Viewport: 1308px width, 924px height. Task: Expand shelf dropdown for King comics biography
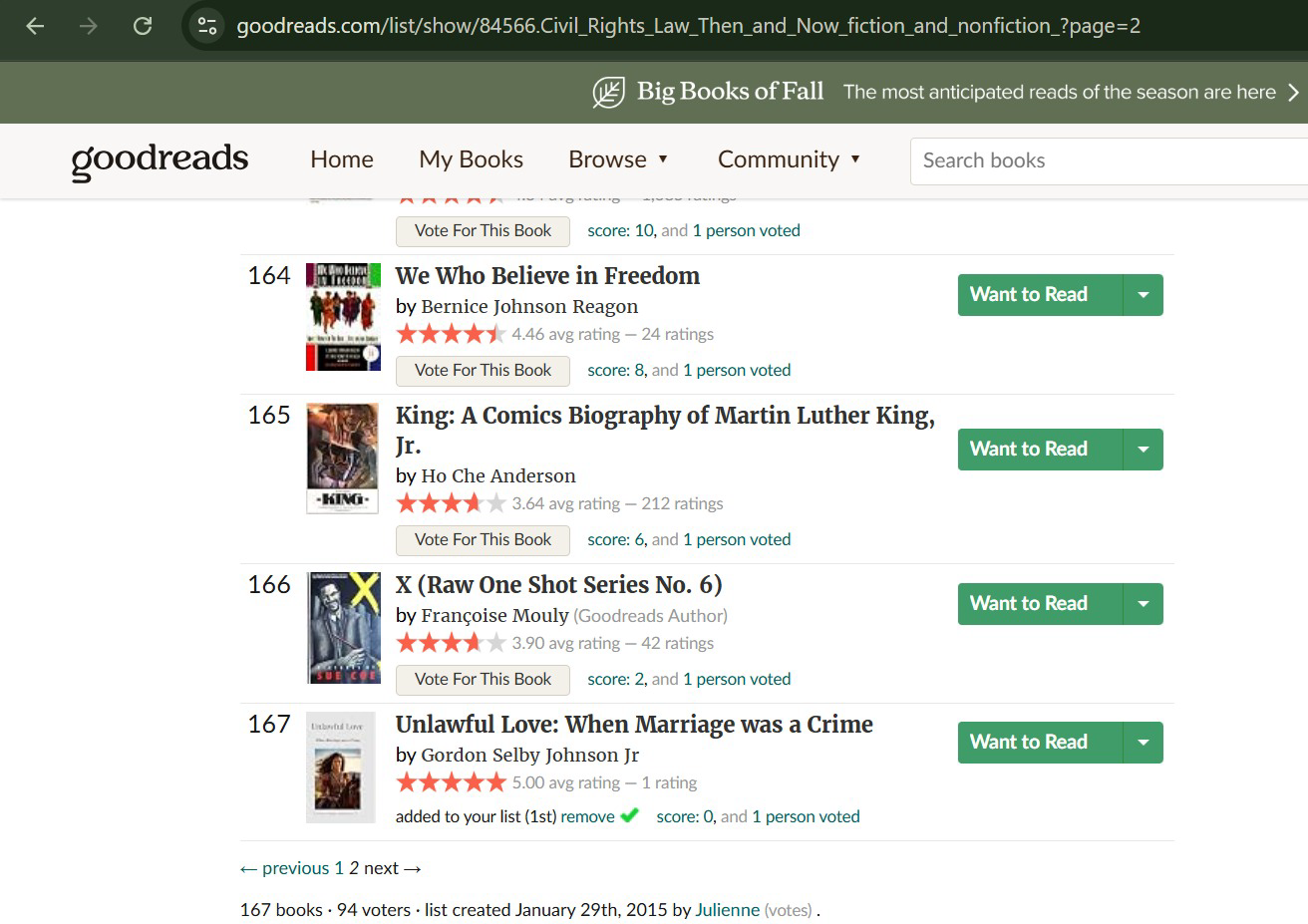[1144, 450]
